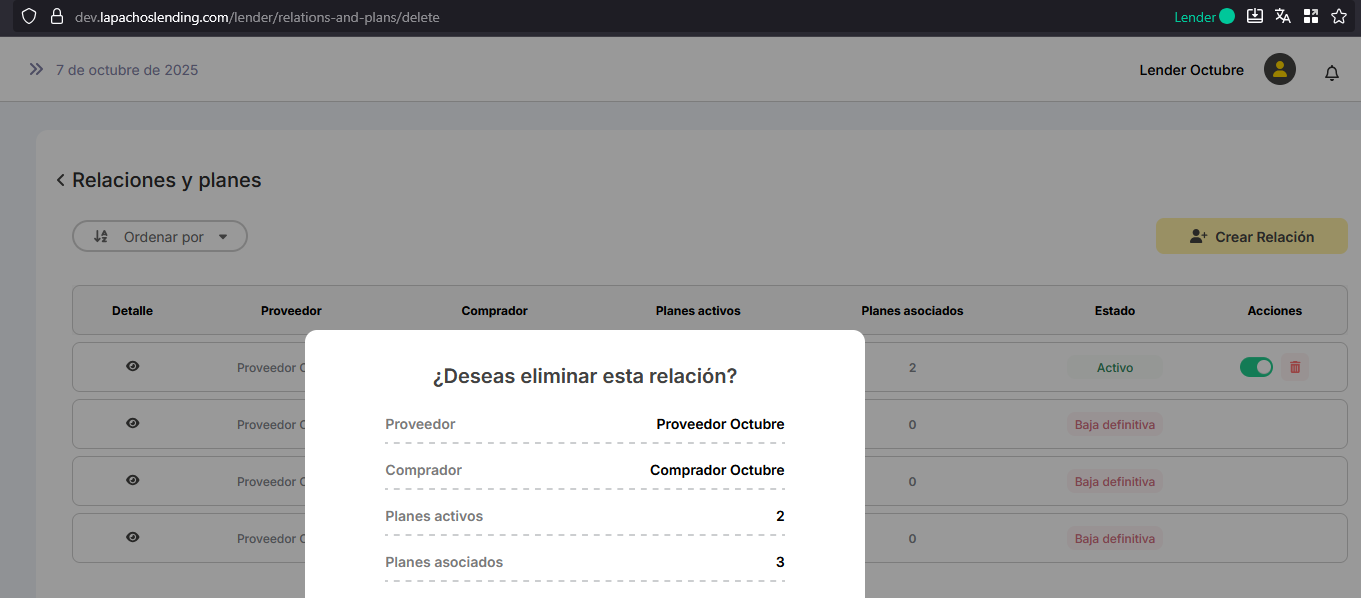Click the site lock security icon
The height and width of the screenshot is (598, 1361).
point(56,17)
